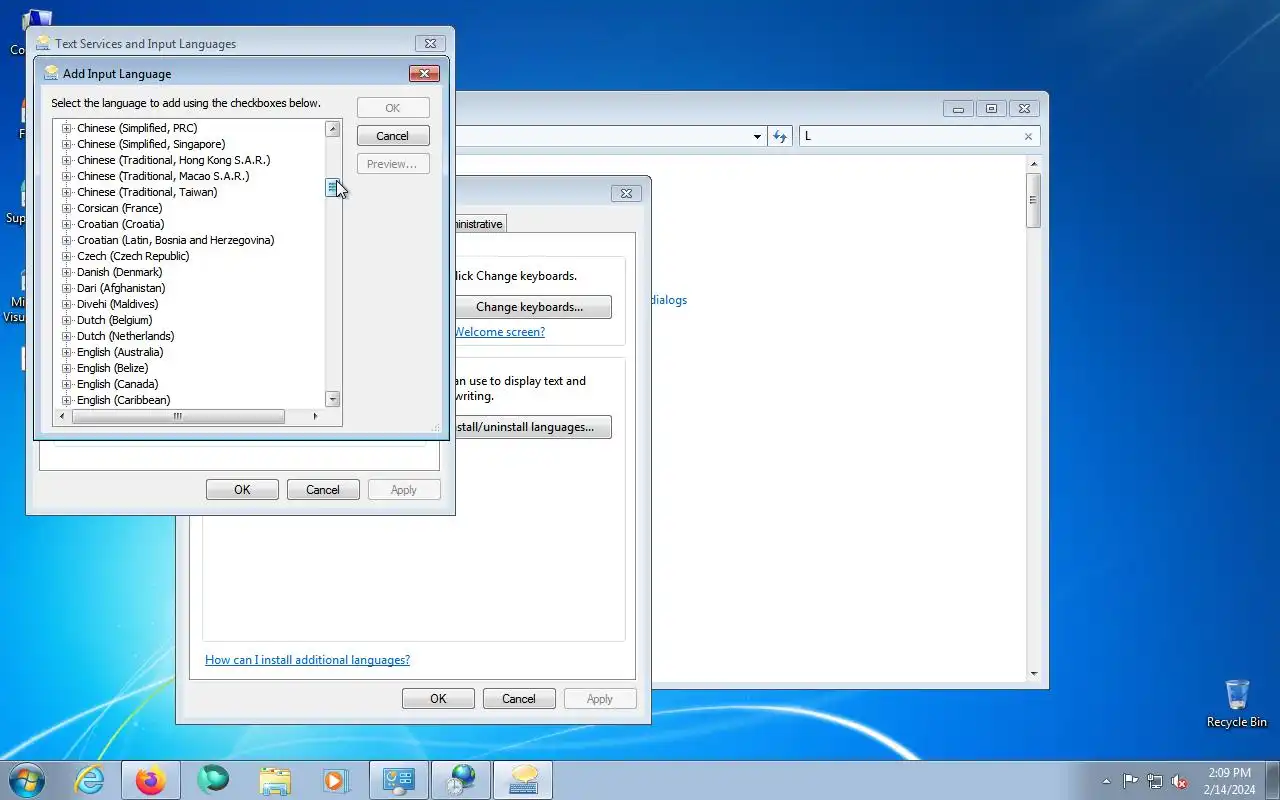The image size is (1280, 800).
Task: Click the horizontal scroll-right arrow in language list
Action: (315, 416)
